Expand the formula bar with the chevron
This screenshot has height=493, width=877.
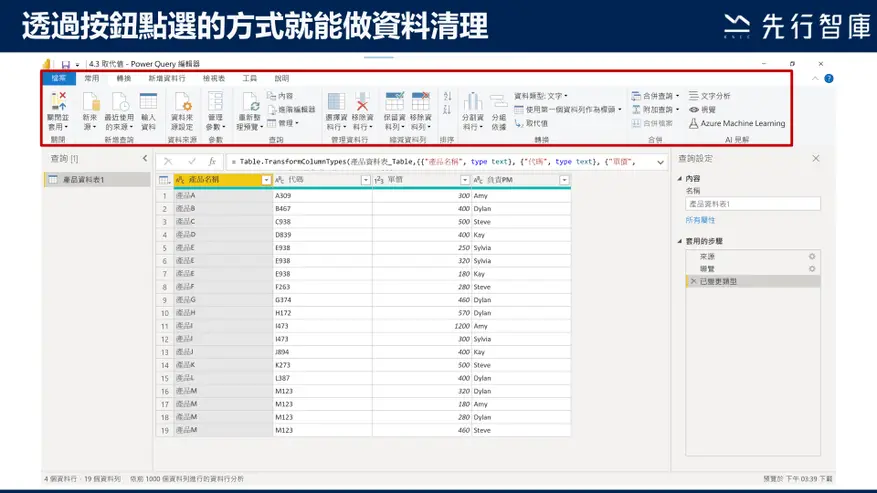coord(661,162)
